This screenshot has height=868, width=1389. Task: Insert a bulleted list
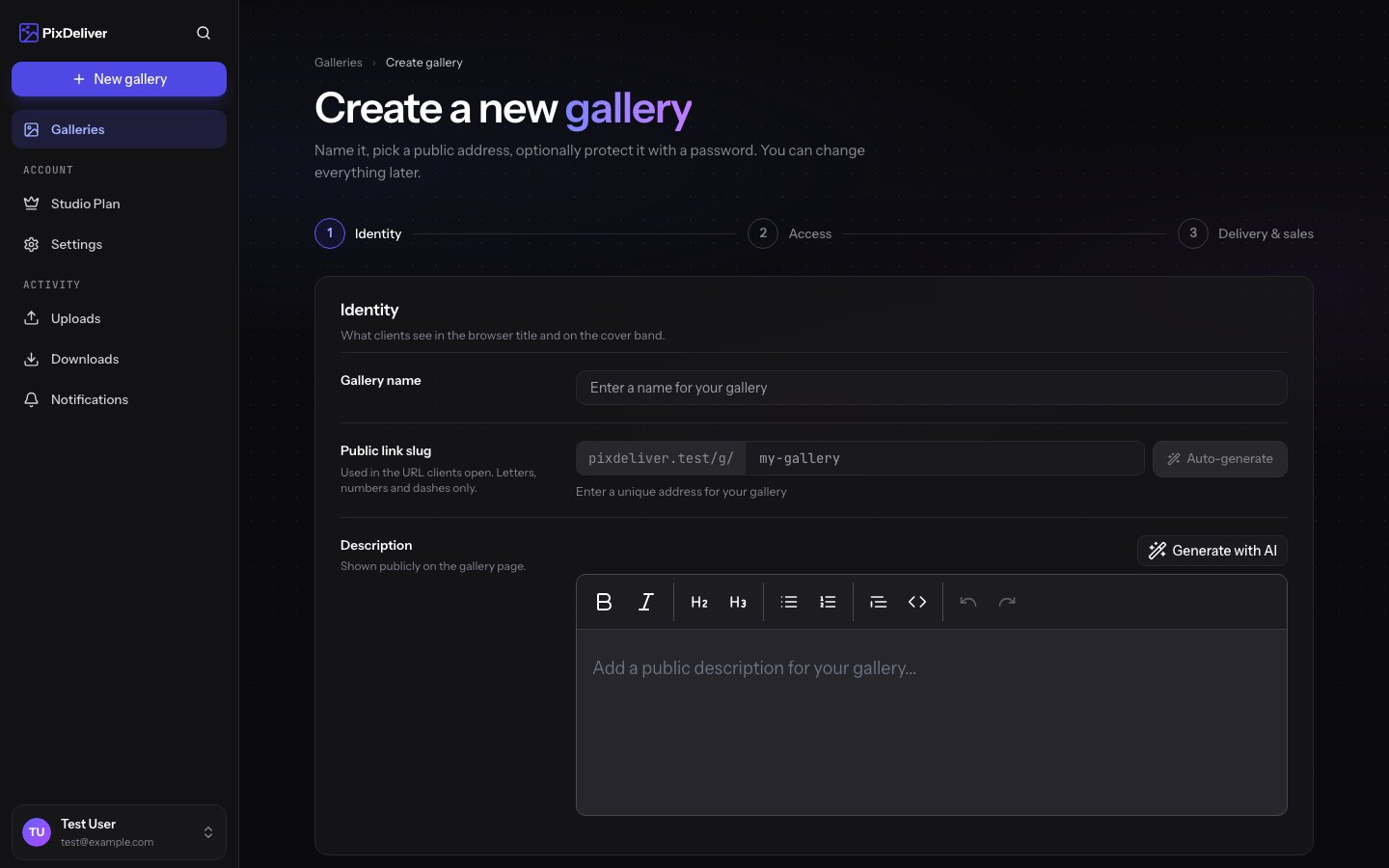[789, 602]
